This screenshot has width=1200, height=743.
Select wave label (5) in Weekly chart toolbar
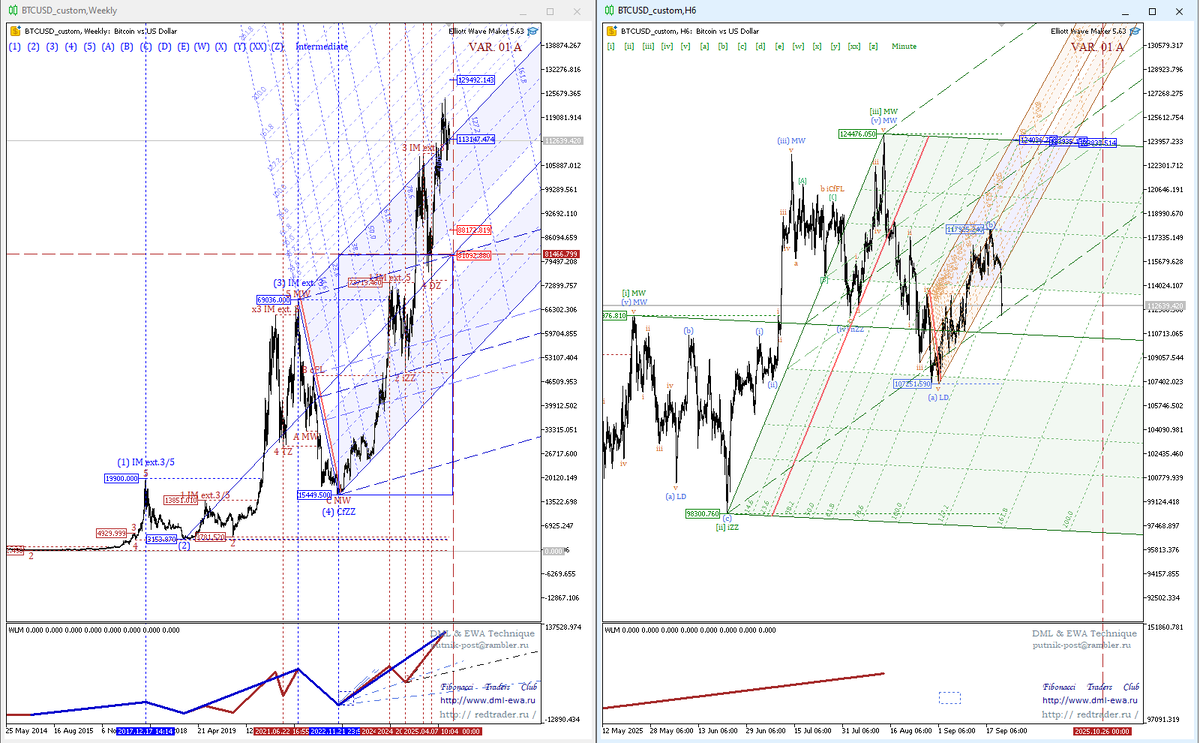(x=90, y=46)
